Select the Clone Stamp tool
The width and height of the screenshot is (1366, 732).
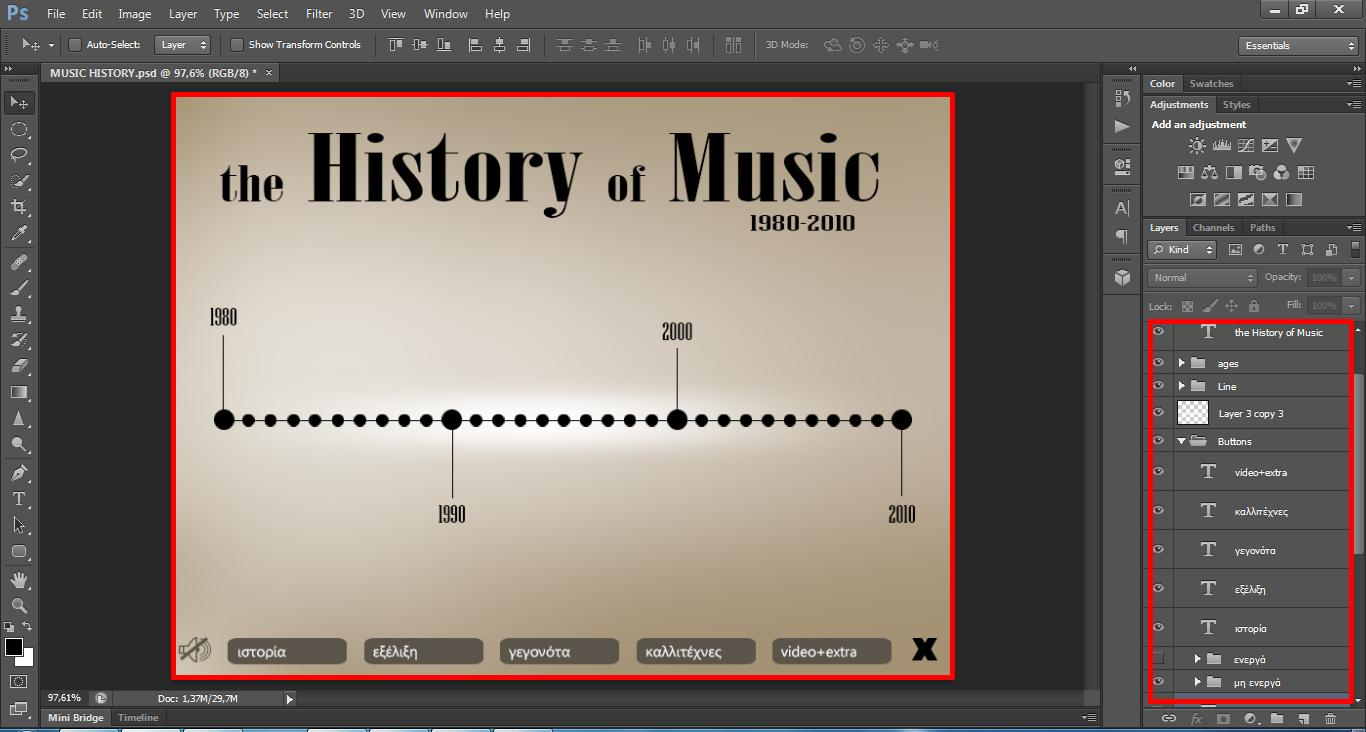[19, 314]
